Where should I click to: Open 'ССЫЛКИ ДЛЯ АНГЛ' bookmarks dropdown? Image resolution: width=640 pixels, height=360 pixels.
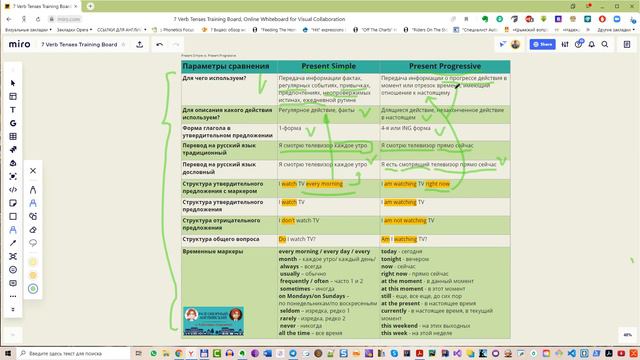[x=121, y=30]
